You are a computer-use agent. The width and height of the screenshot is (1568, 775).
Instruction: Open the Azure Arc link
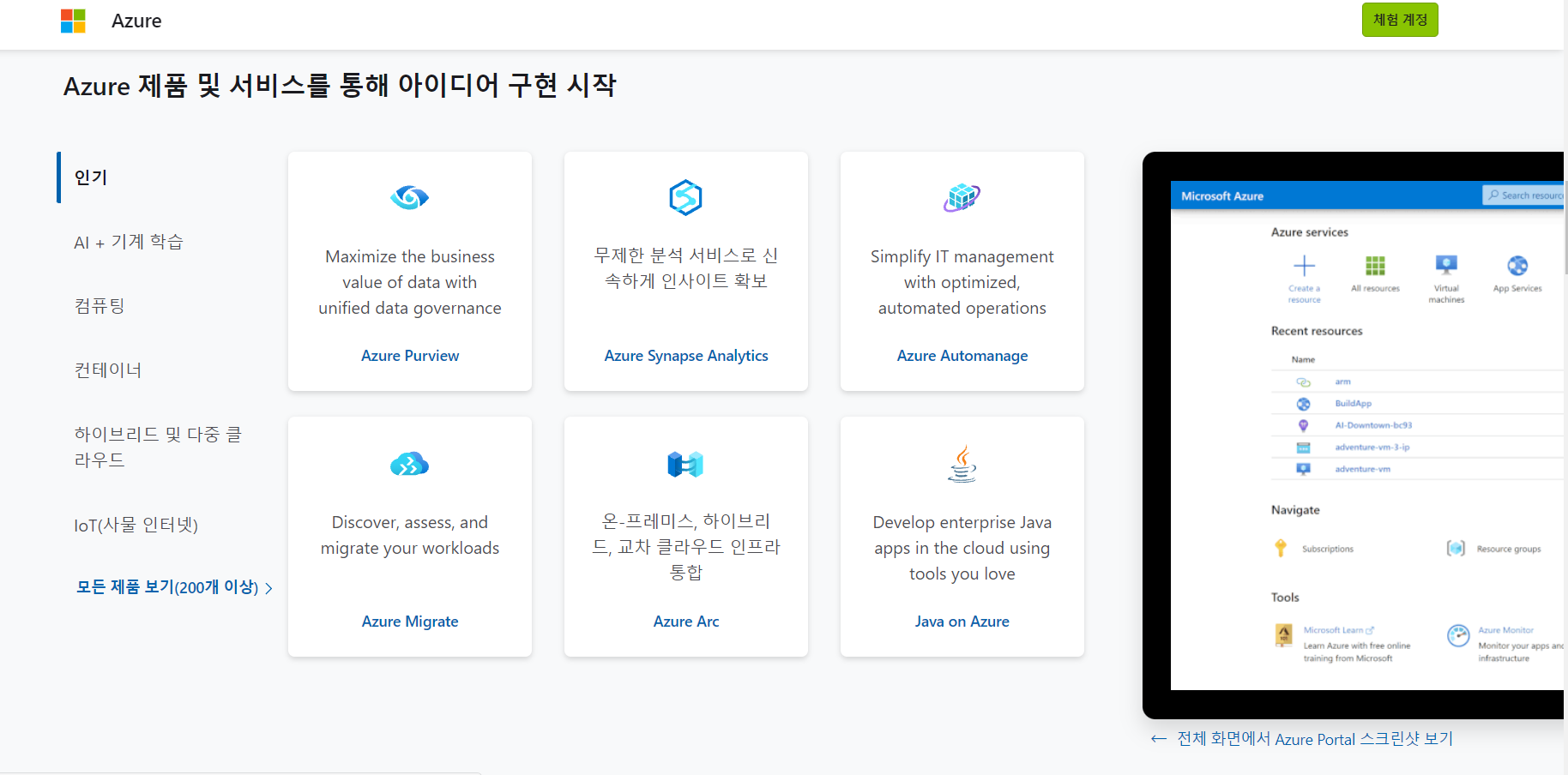686,622
